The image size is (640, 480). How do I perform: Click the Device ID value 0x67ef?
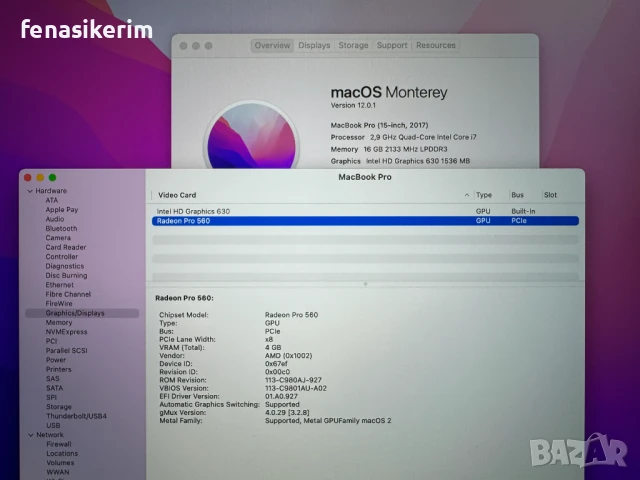(x=276, y=364)
